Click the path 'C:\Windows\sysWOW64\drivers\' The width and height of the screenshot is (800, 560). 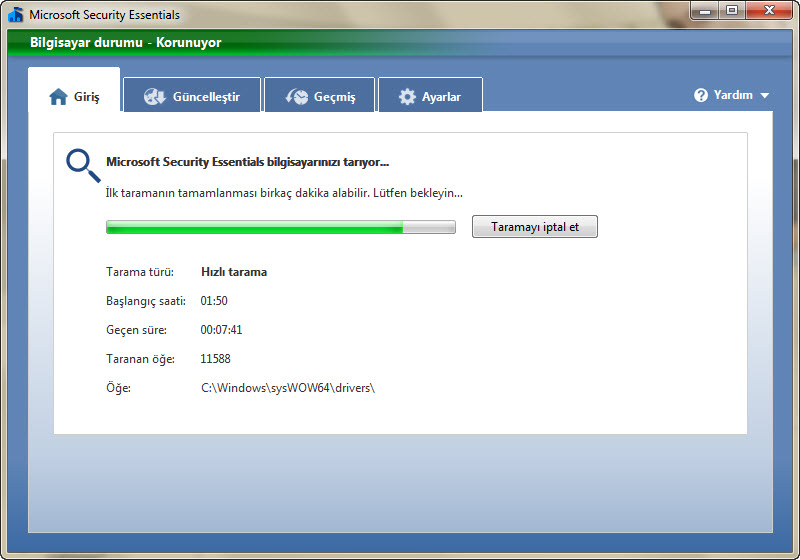pyautogui.click(x=288, y=388)
